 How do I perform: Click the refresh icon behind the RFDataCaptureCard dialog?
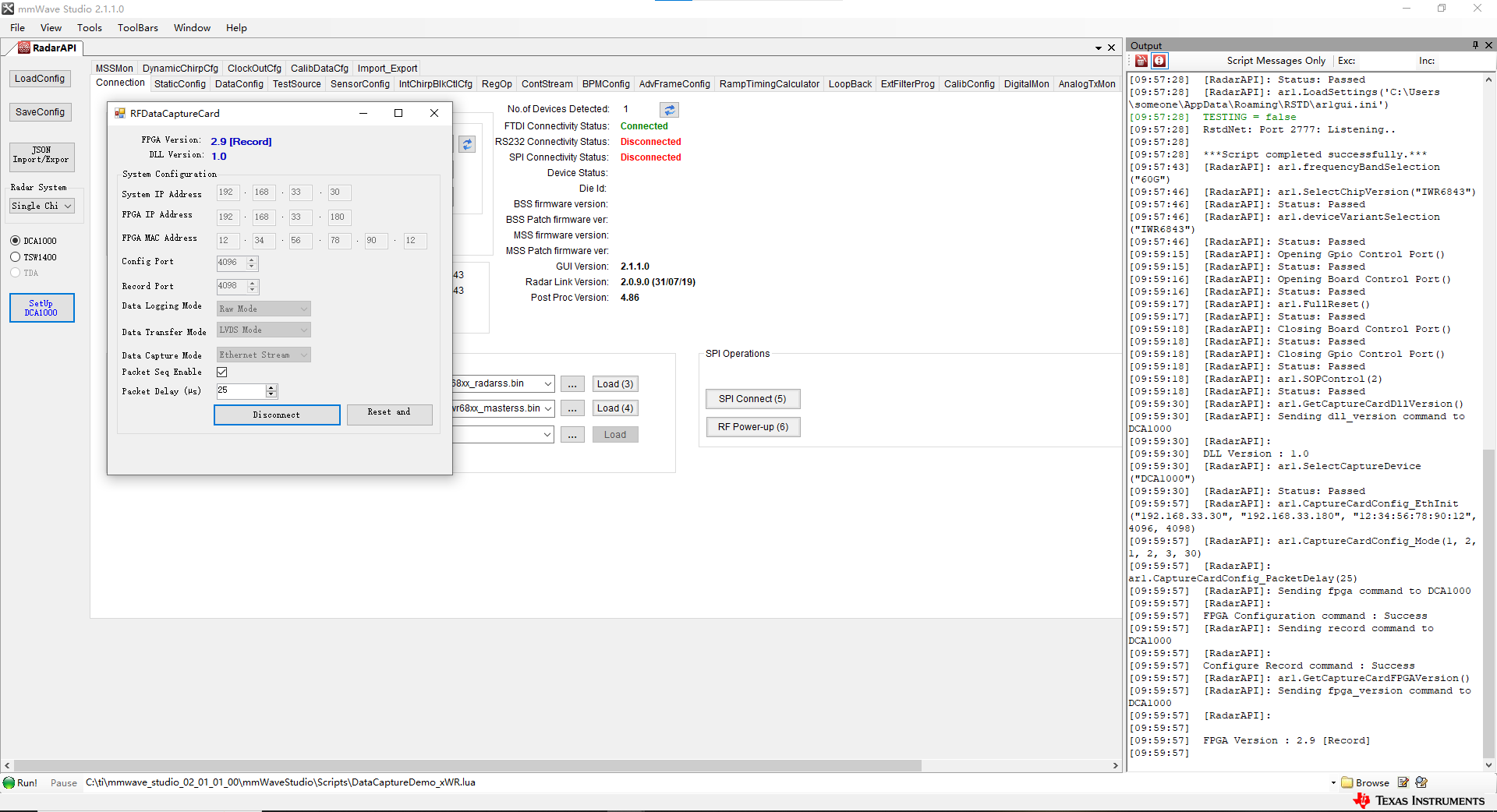click(x=467, y=144)
